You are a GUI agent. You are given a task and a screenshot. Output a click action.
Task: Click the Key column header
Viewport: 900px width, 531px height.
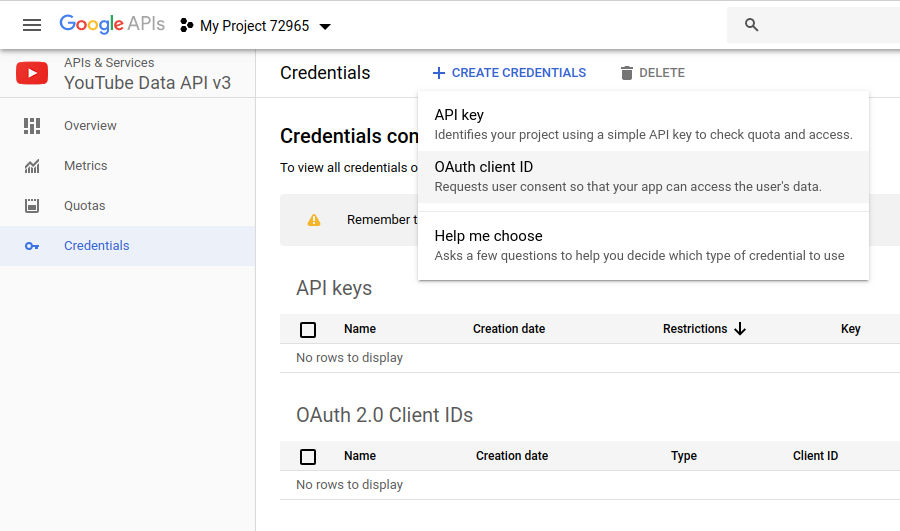click(x=851, y=329)
